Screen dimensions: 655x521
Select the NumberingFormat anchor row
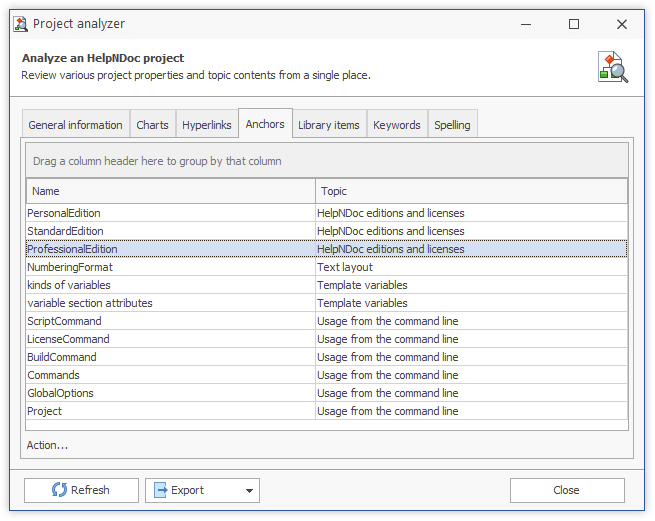[x=327, y=267]
